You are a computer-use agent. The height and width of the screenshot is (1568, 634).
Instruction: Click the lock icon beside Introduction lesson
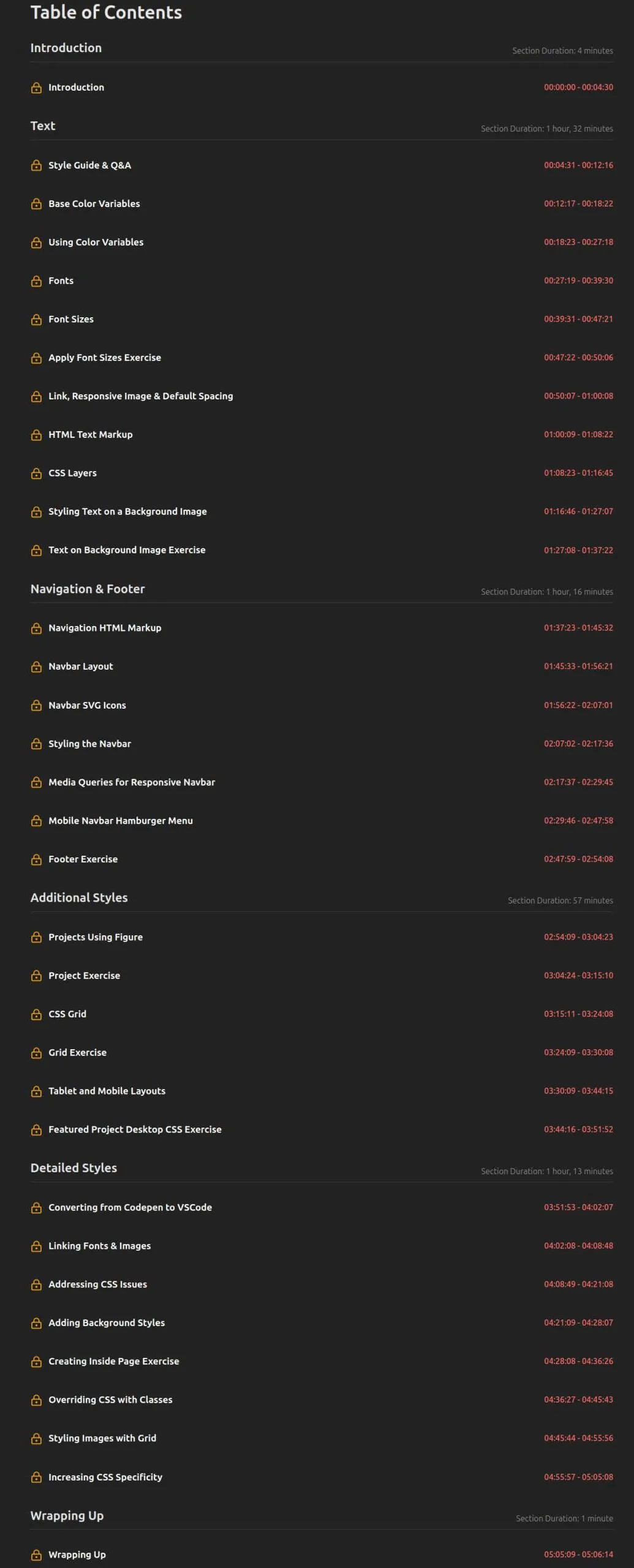click(36, 88)
